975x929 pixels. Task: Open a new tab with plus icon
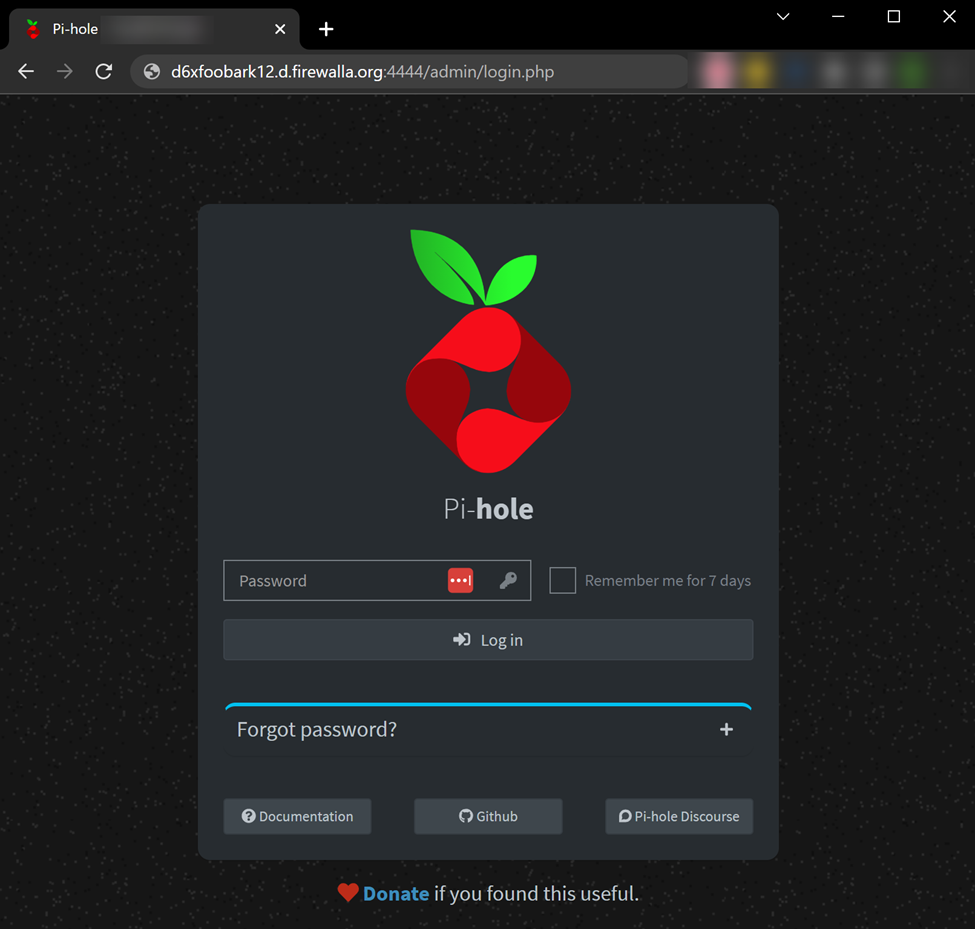(326, 29)
